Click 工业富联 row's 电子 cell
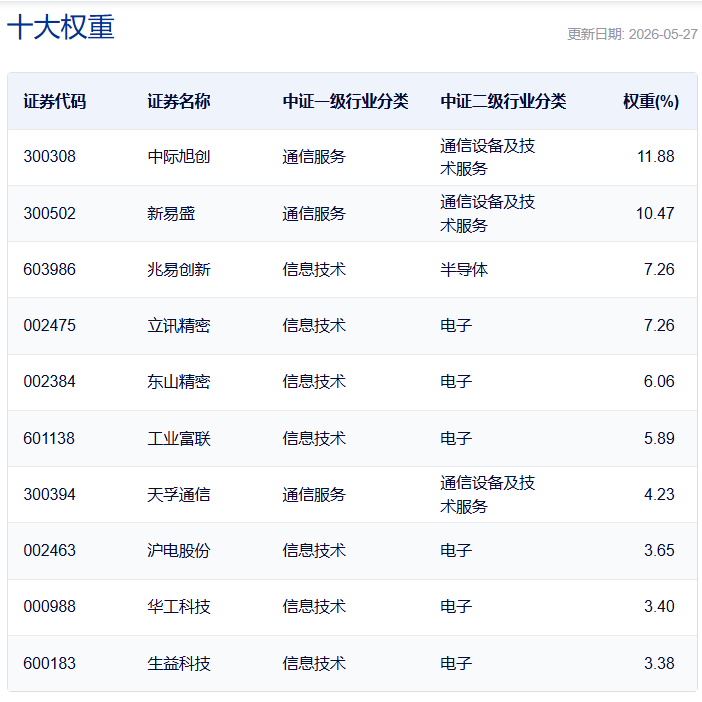 coord(456,438)
